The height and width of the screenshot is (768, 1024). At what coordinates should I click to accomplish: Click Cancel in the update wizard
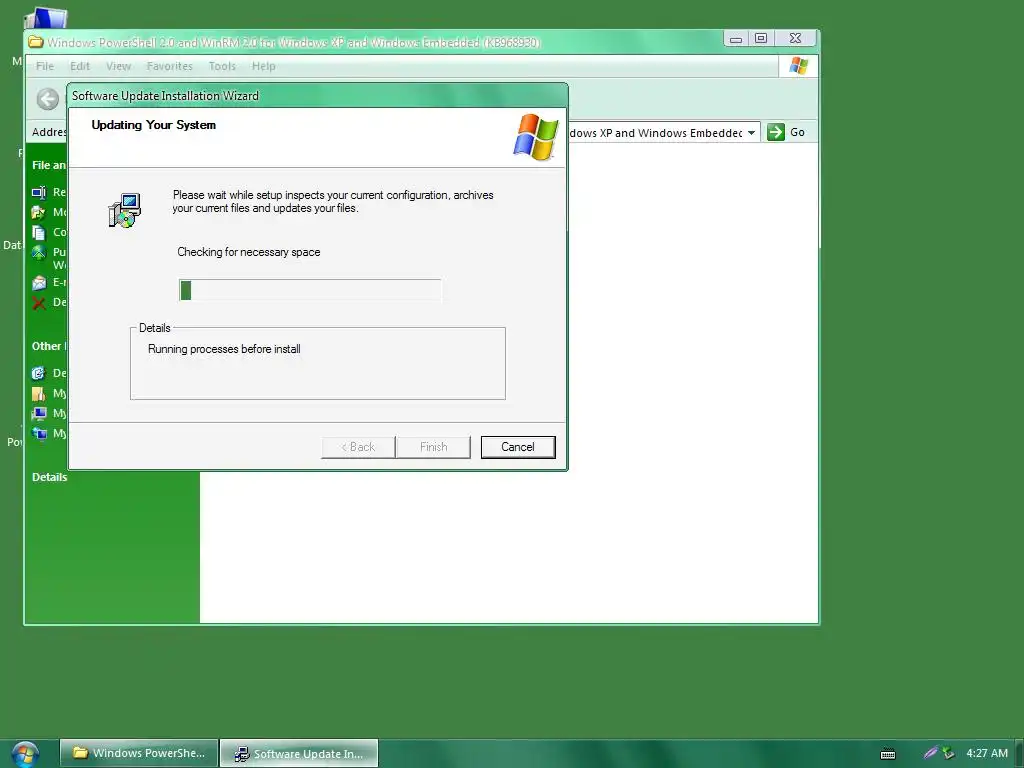518,447
